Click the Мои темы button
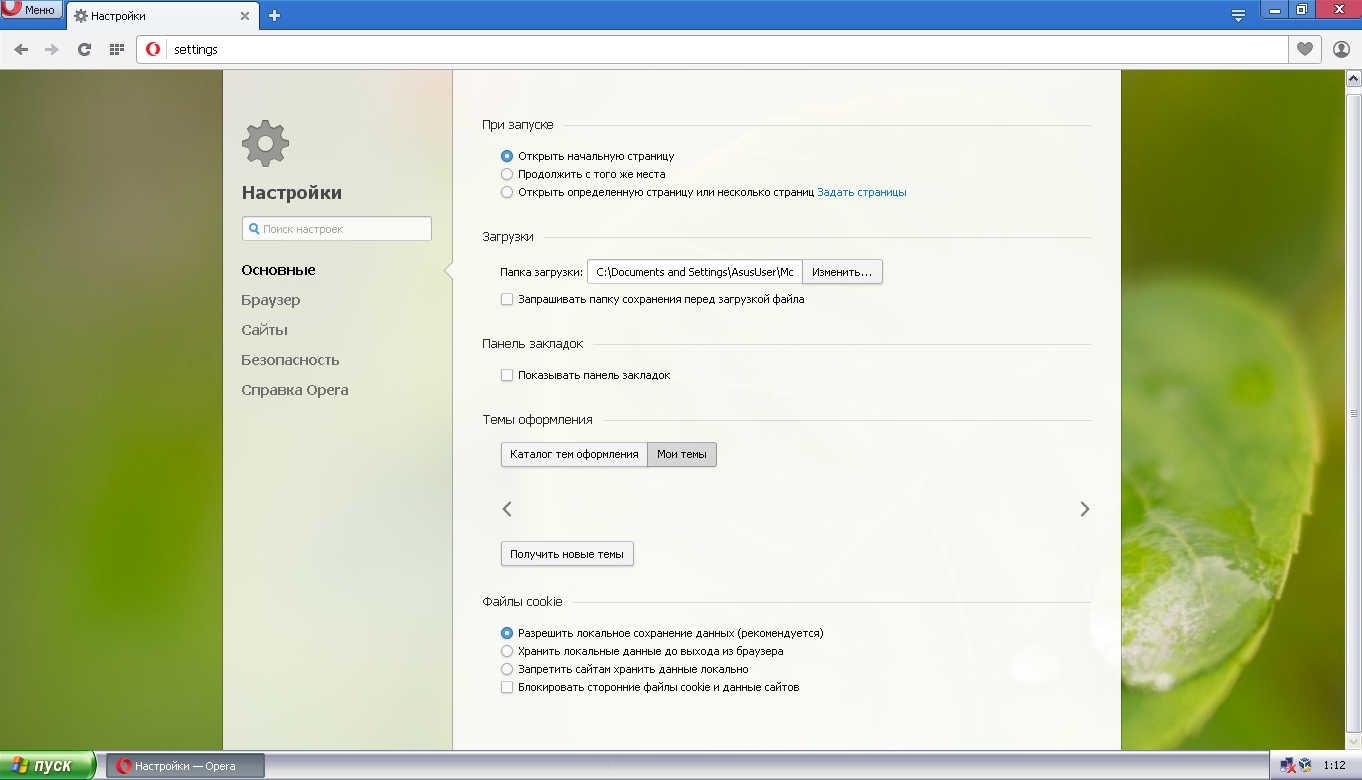Image resolution: width=1362 pixels, height=780 pixels. [682, 454]
